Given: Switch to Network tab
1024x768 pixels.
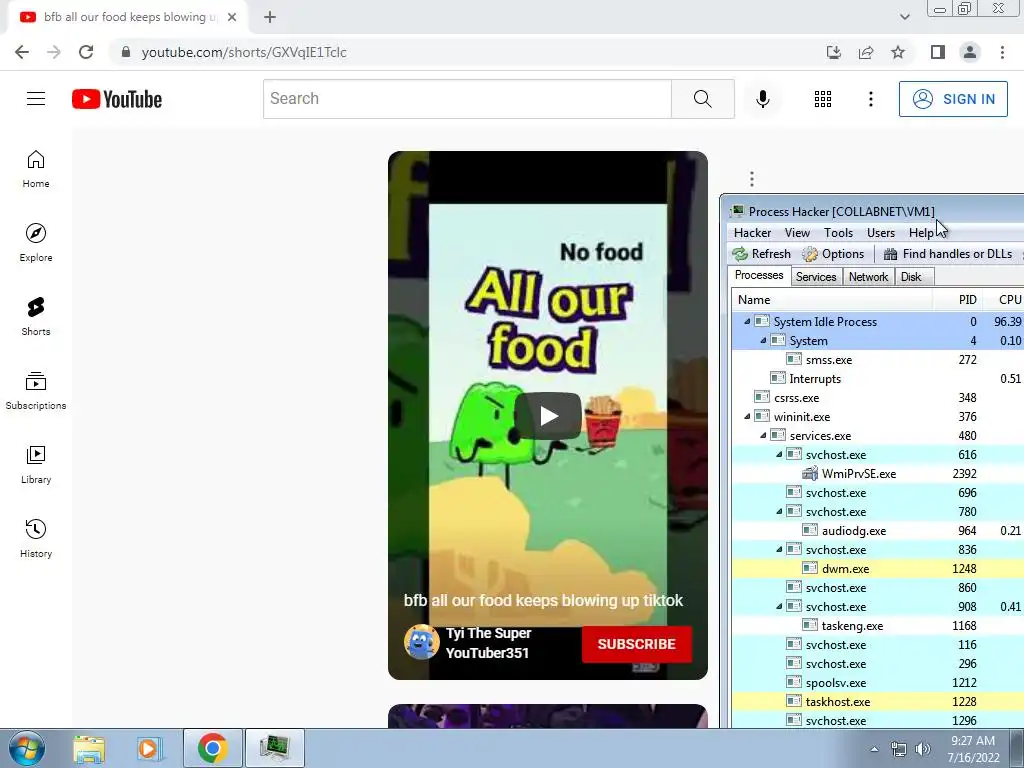Looking at the screenshot, I should (x=868, y=277).
